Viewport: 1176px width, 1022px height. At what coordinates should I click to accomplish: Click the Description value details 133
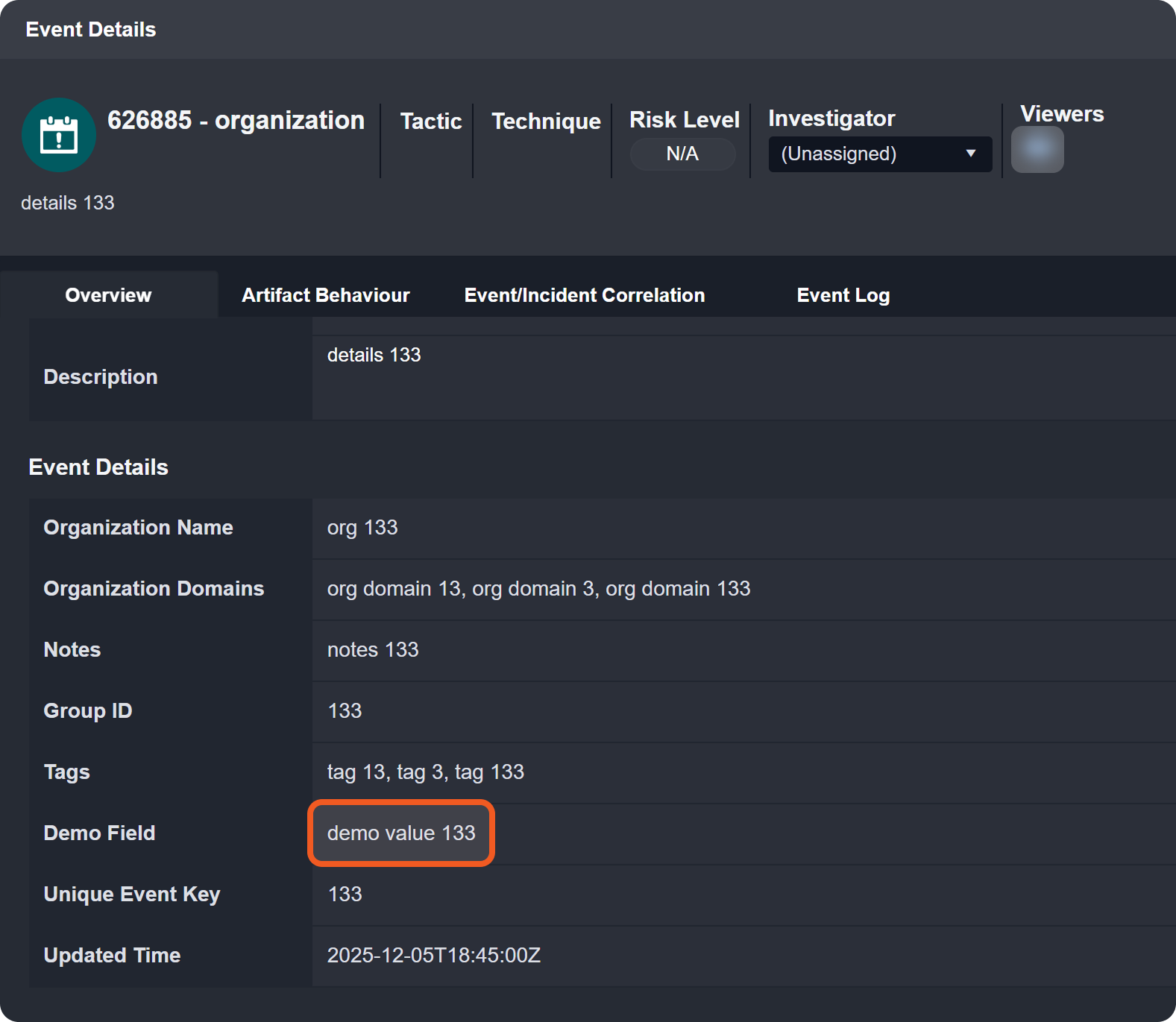(x=374, y=355)
